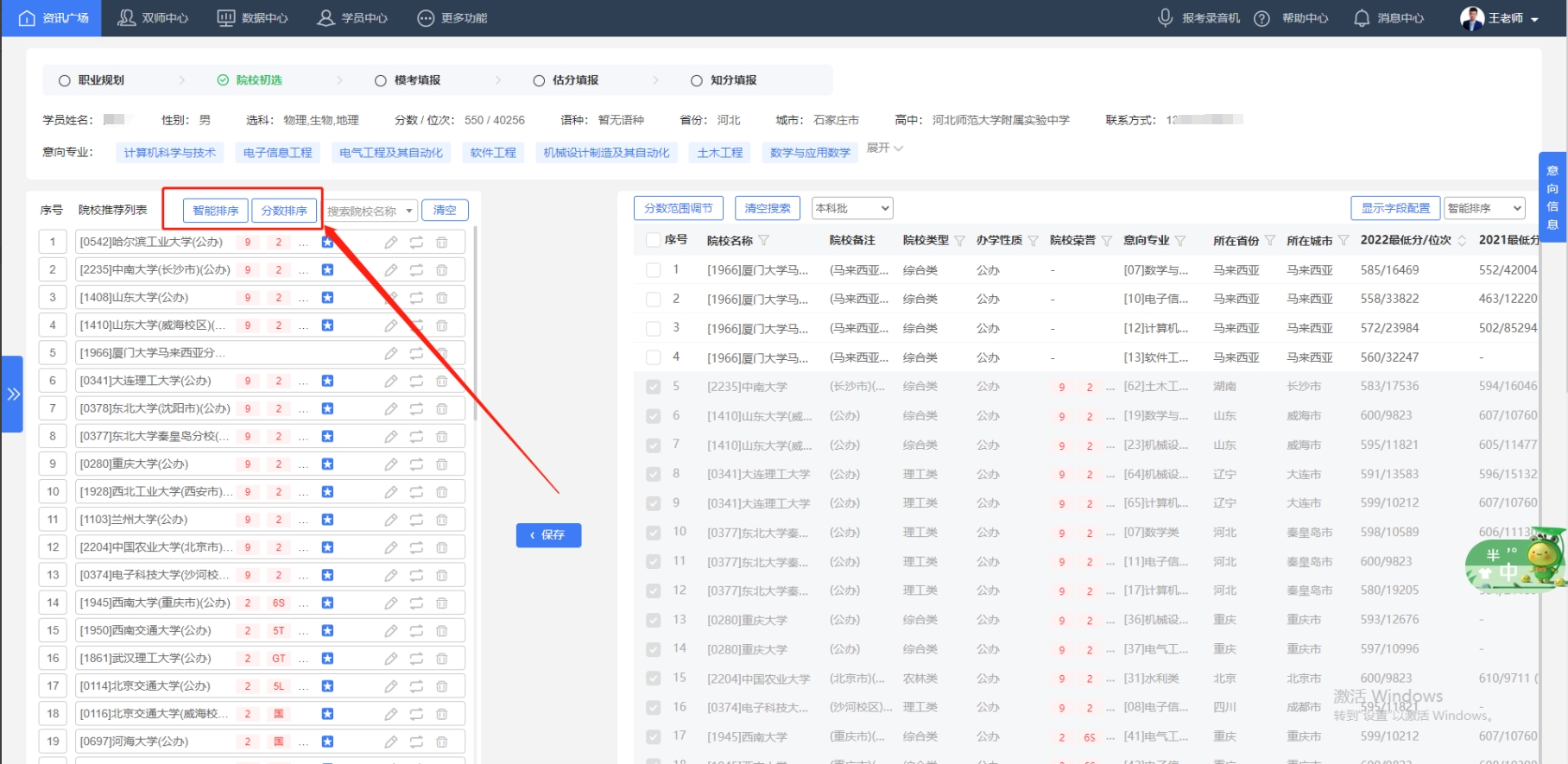The image size is (1568, 764).
Task: Click the 软件工程 major tag
Action: pos(493,153)
